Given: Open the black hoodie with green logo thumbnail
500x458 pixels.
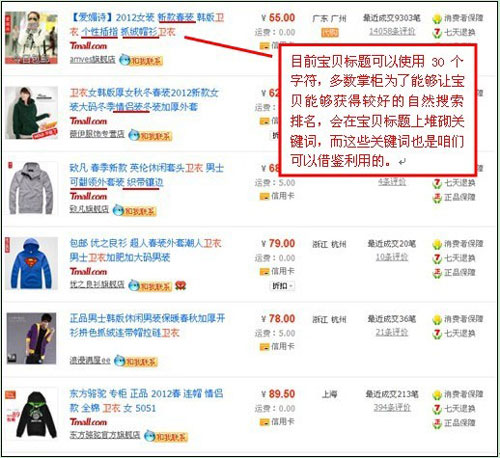Looking at the screenshot, I should coord(32,413).
